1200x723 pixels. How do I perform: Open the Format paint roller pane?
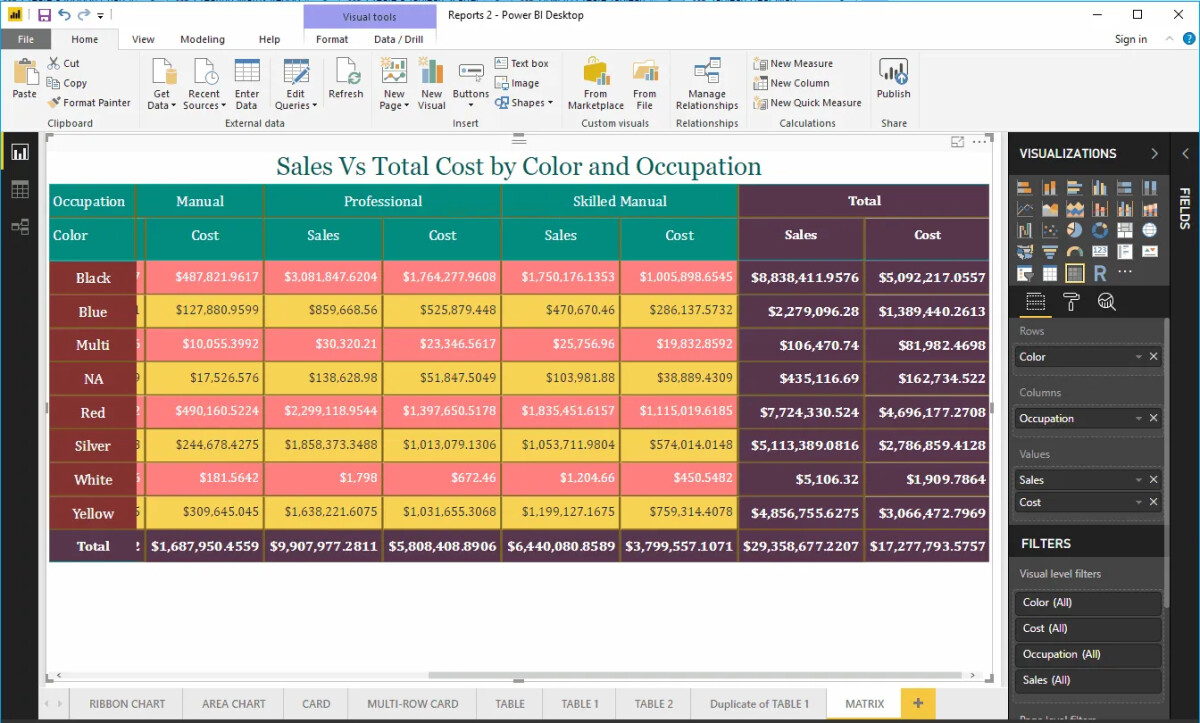(x=1071, y=302)
